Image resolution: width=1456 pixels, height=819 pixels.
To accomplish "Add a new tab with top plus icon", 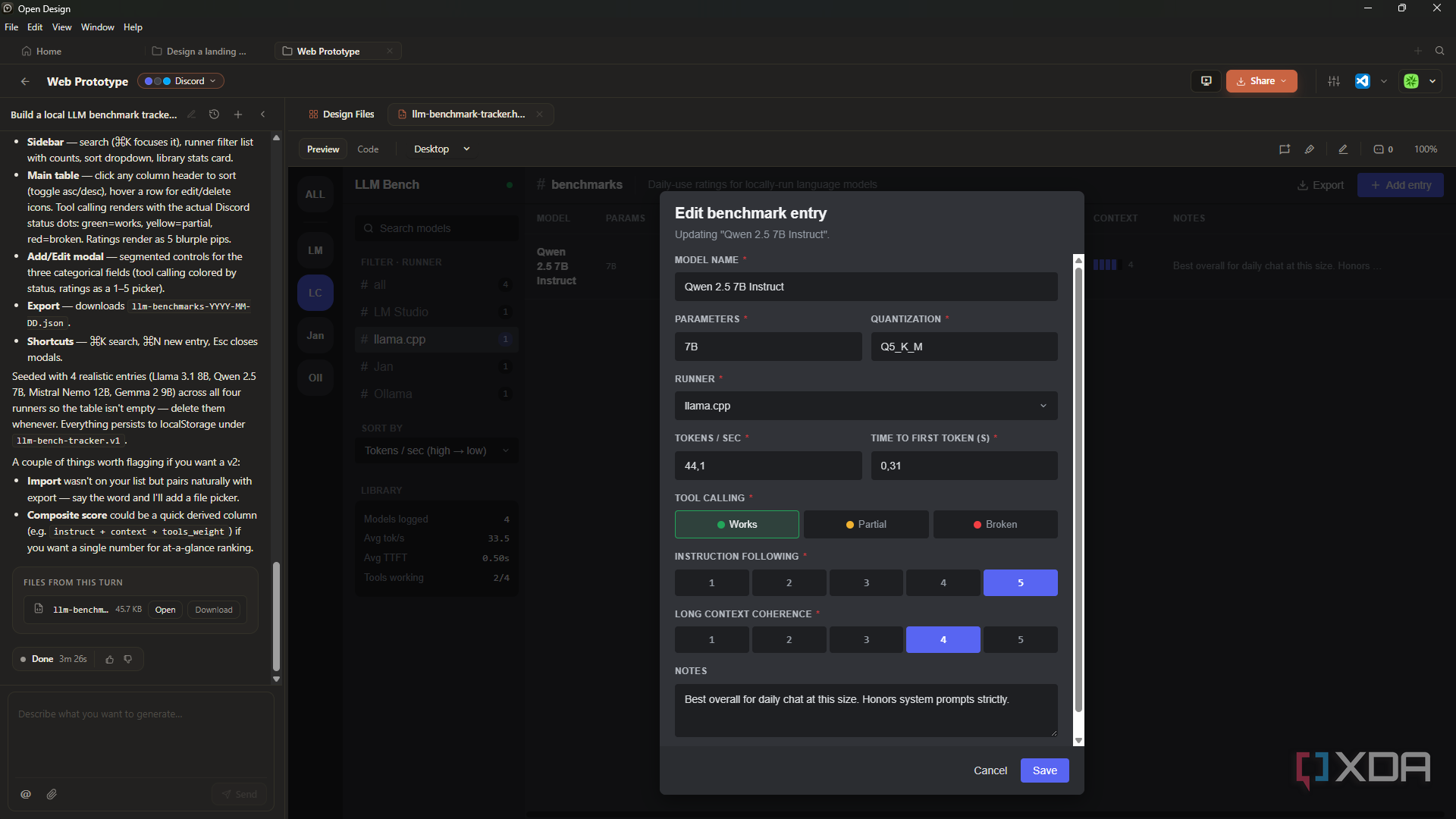I will (x=1417, y=51).
